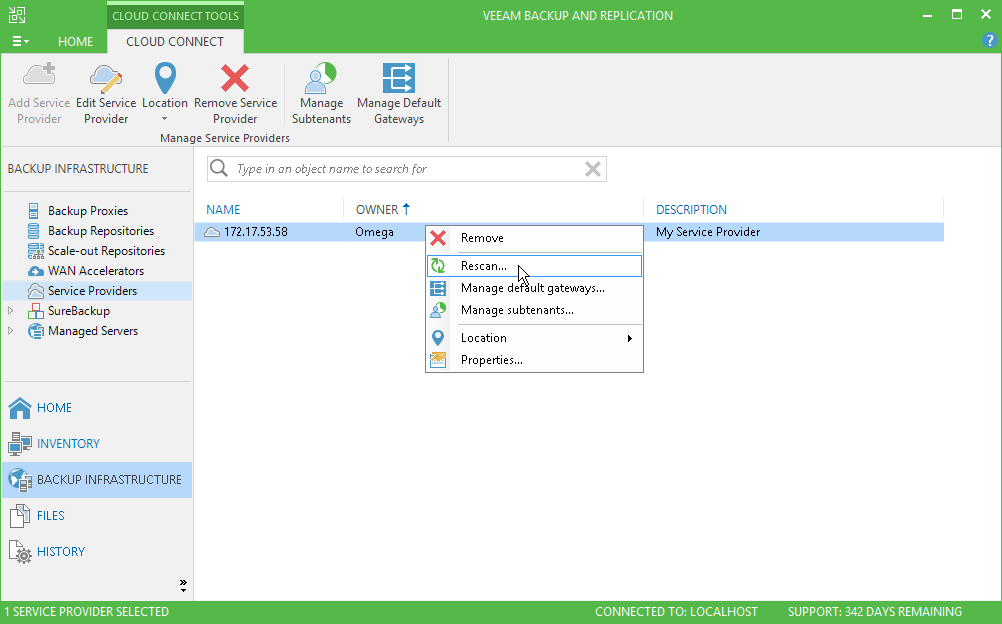This screenshot has height=624, width=1002.
Task: Clear the search box with X
Action: [592, 169]
